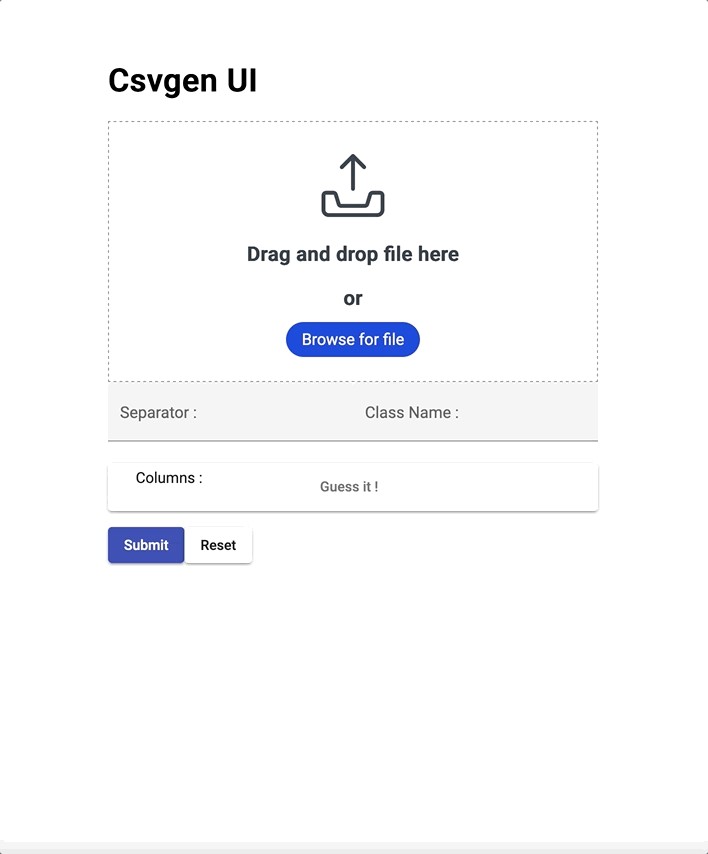Click the Drag and drop file here text
708x854 pixels.
pyautogui.click(x=352, y=254)
